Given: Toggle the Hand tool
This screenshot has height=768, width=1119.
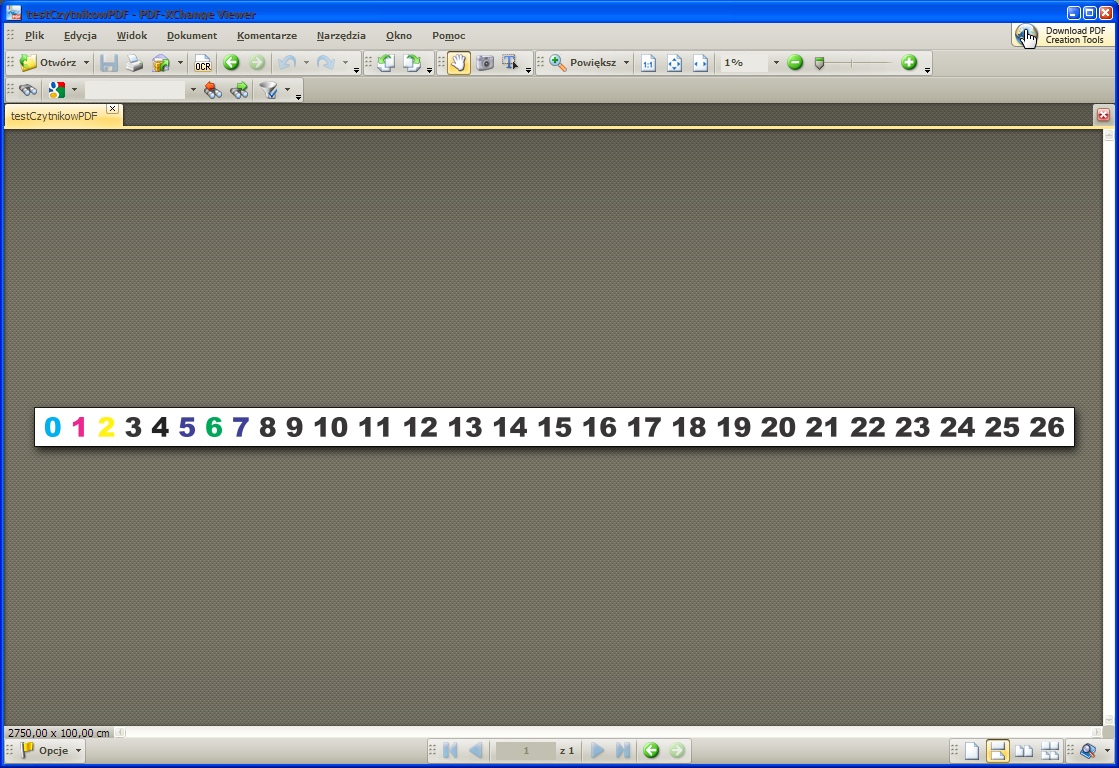Looking at the screenshot, I should pos(459,63).
